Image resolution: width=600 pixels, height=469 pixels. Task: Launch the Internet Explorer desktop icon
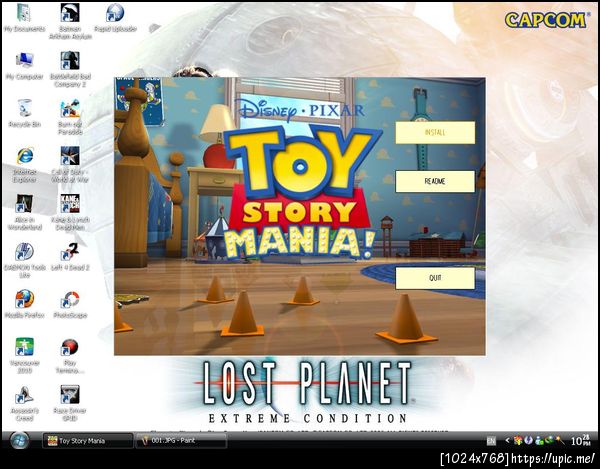pyautogui.click(x=24, y=164)
